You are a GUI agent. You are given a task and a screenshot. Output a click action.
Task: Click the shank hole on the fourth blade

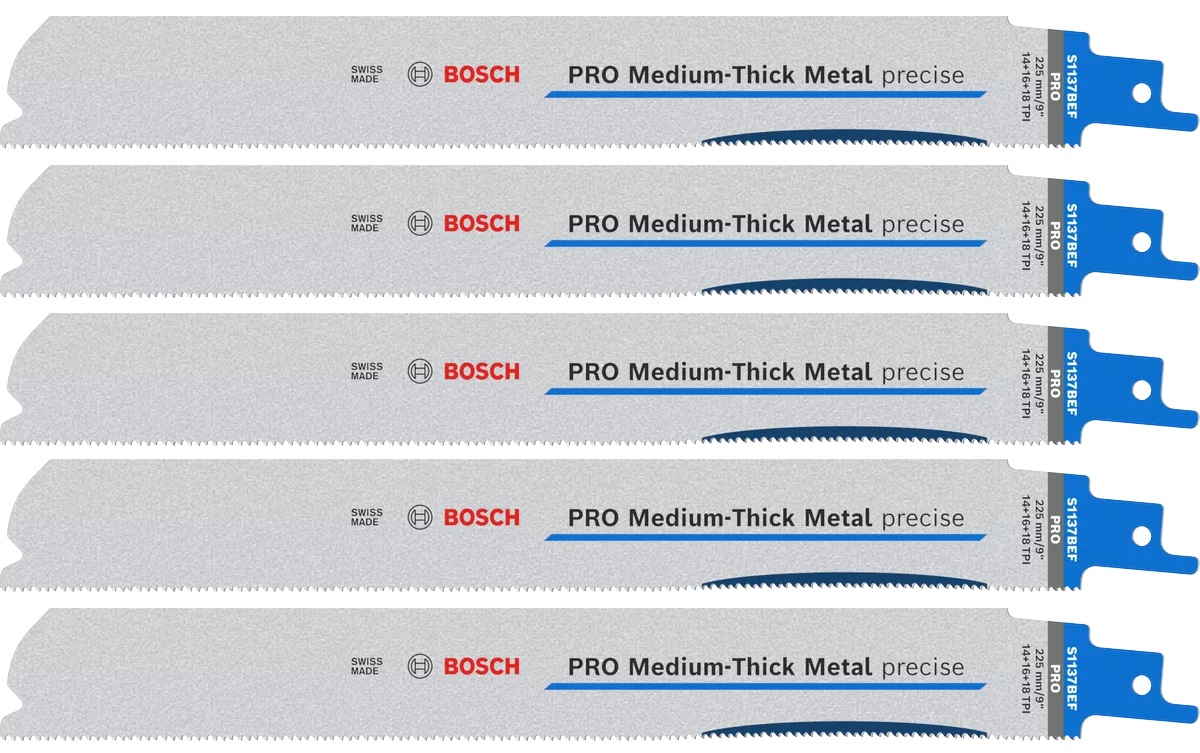click(1141, 537)
